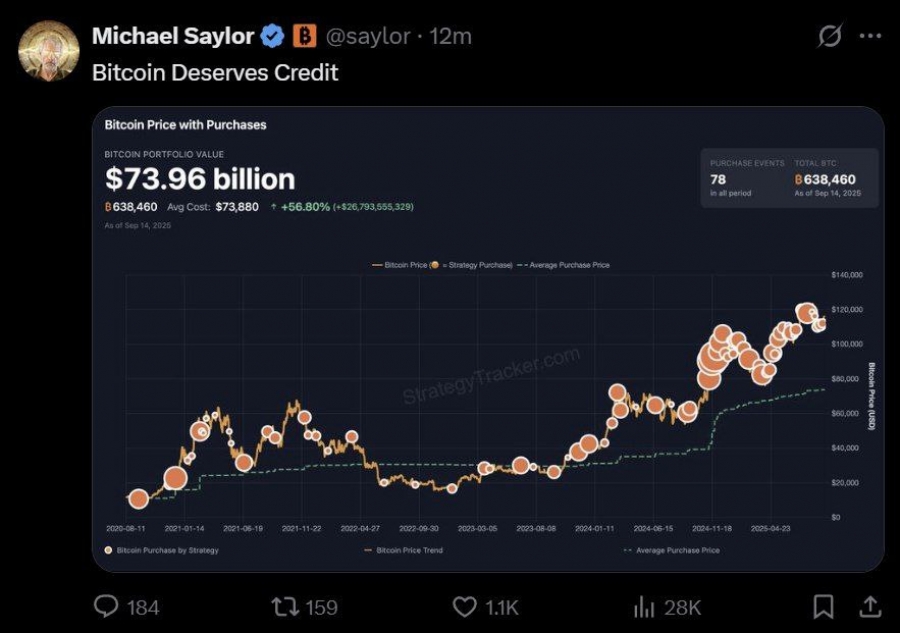The width and height of the screenshot is (900, 633).
Task: Share the tweet with the share icon
Action: click(x=870, y=606)
